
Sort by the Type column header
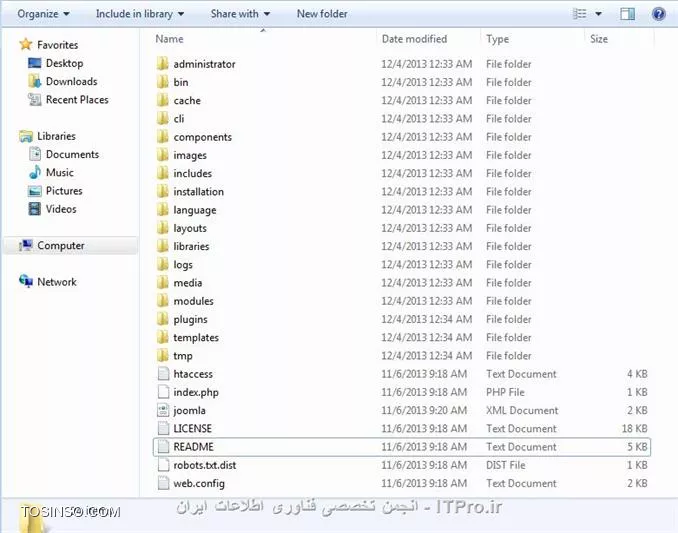coord(497,39)
